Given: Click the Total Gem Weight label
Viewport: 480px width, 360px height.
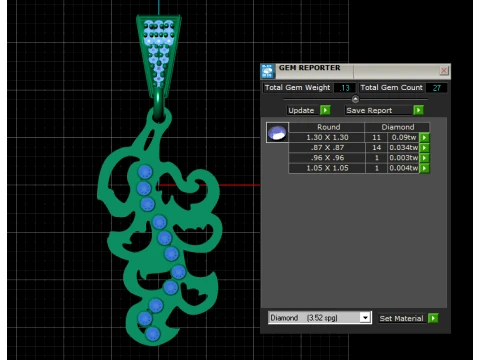Looking at the screenshot, I should (297, 88).
